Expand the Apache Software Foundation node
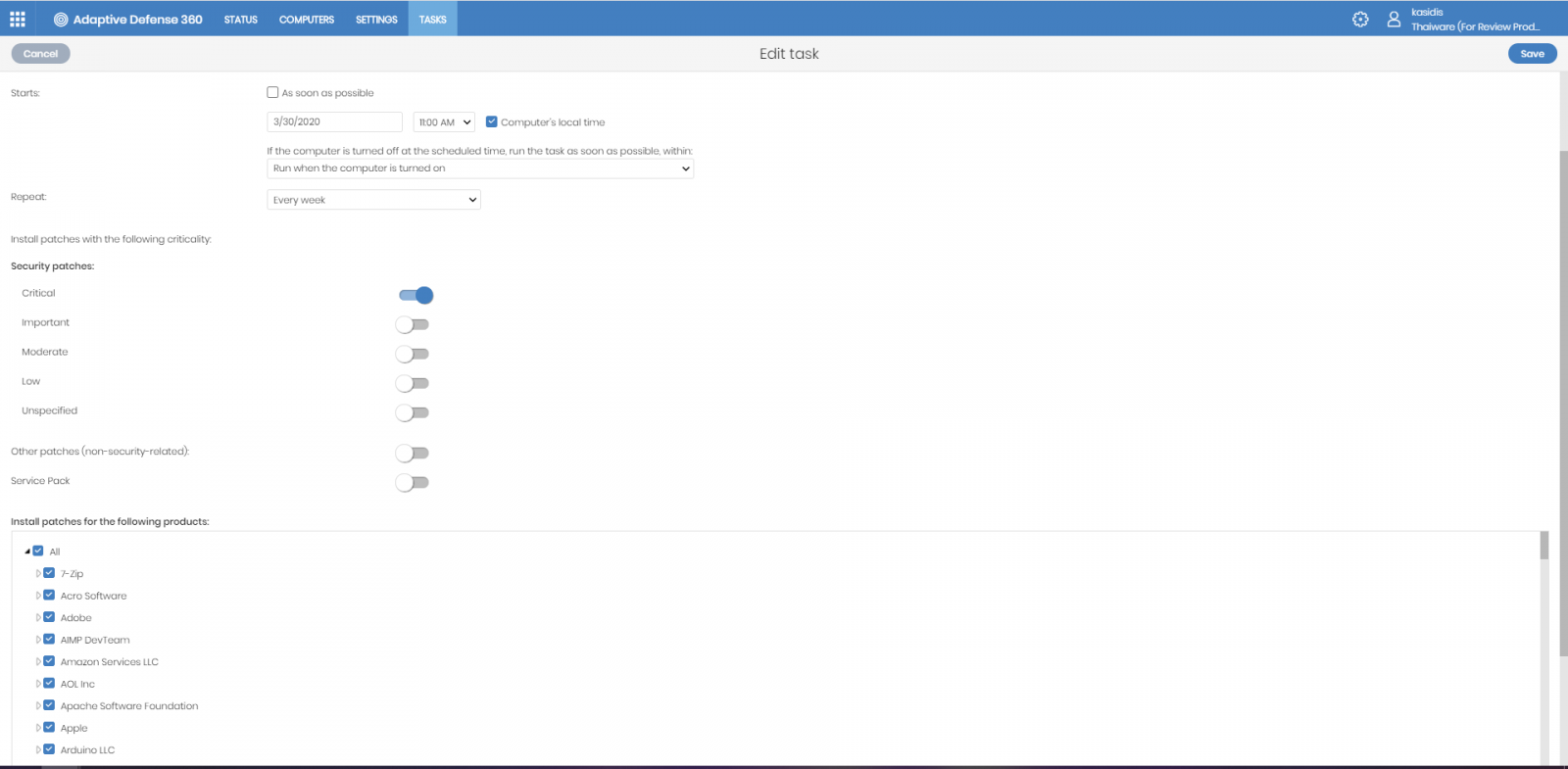 click(38, 705)
